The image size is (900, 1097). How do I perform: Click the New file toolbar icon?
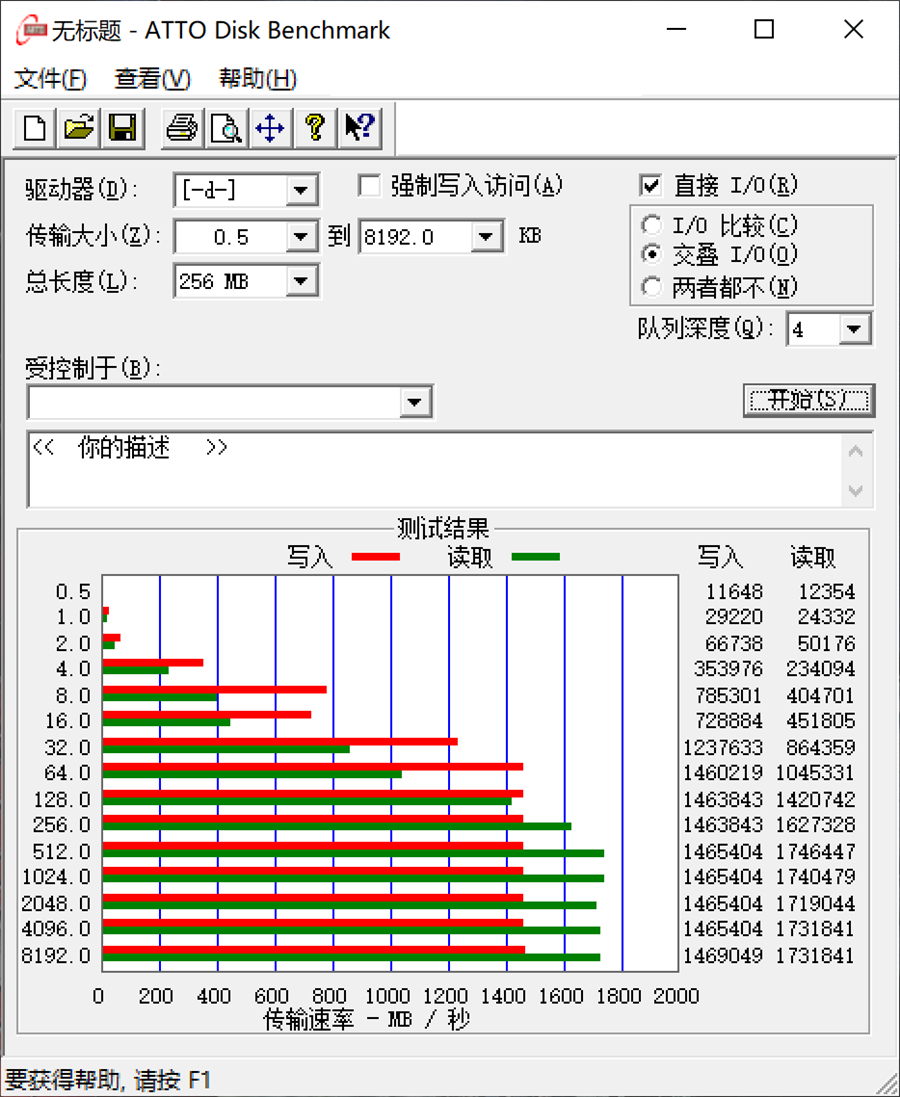(x=35, y=128)
